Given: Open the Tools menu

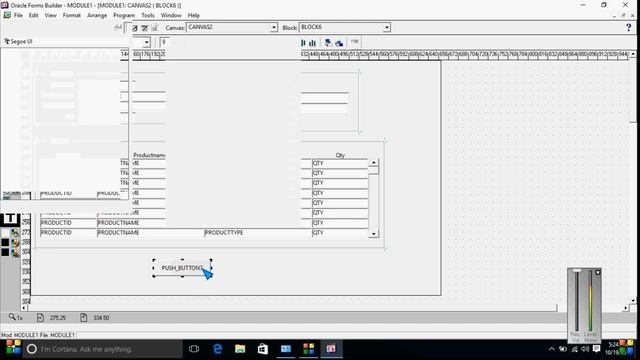Looking at the screenshot, I should (148, 16).
